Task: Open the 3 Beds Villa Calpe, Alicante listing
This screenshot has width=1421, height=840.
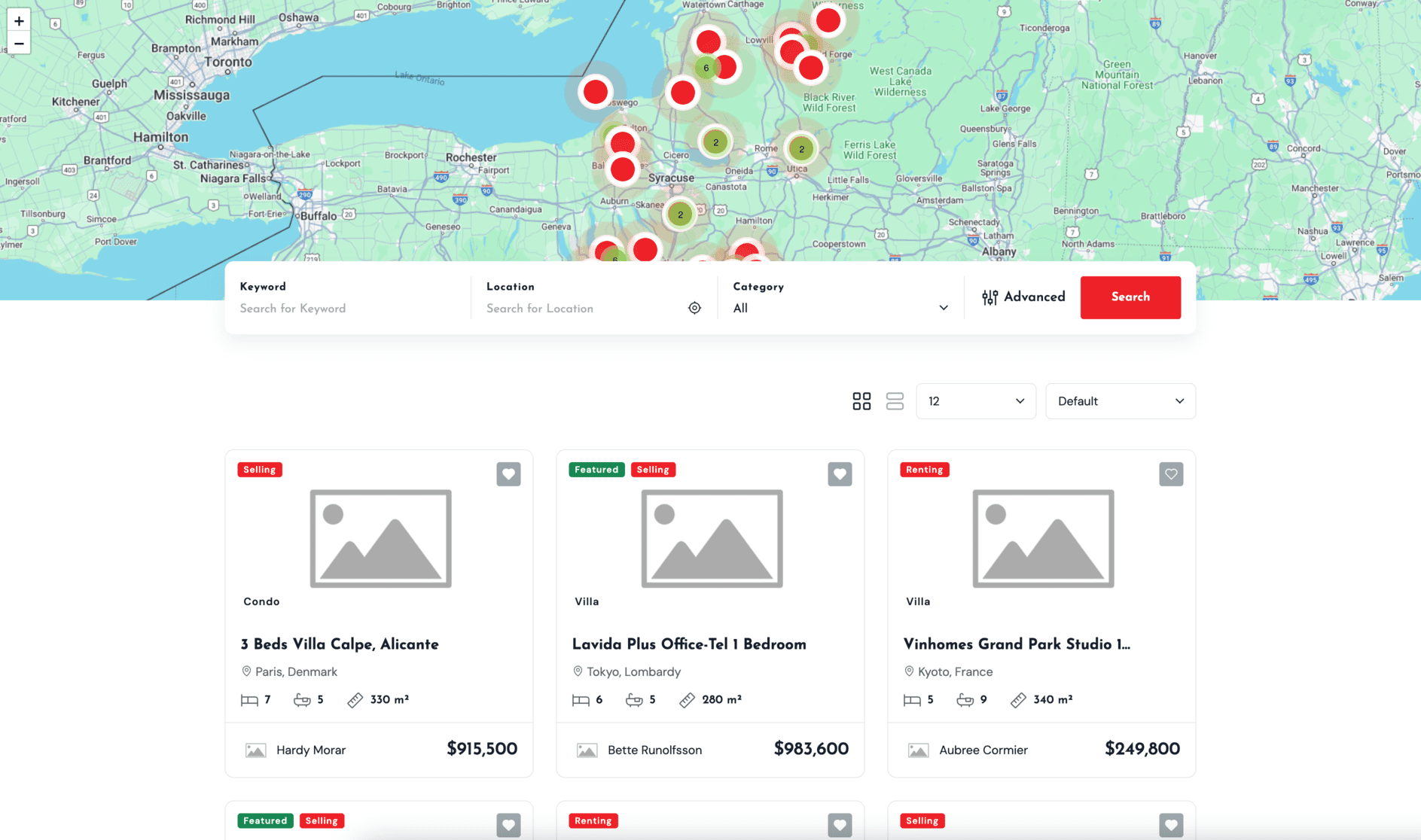Action: tap(340, 644)
